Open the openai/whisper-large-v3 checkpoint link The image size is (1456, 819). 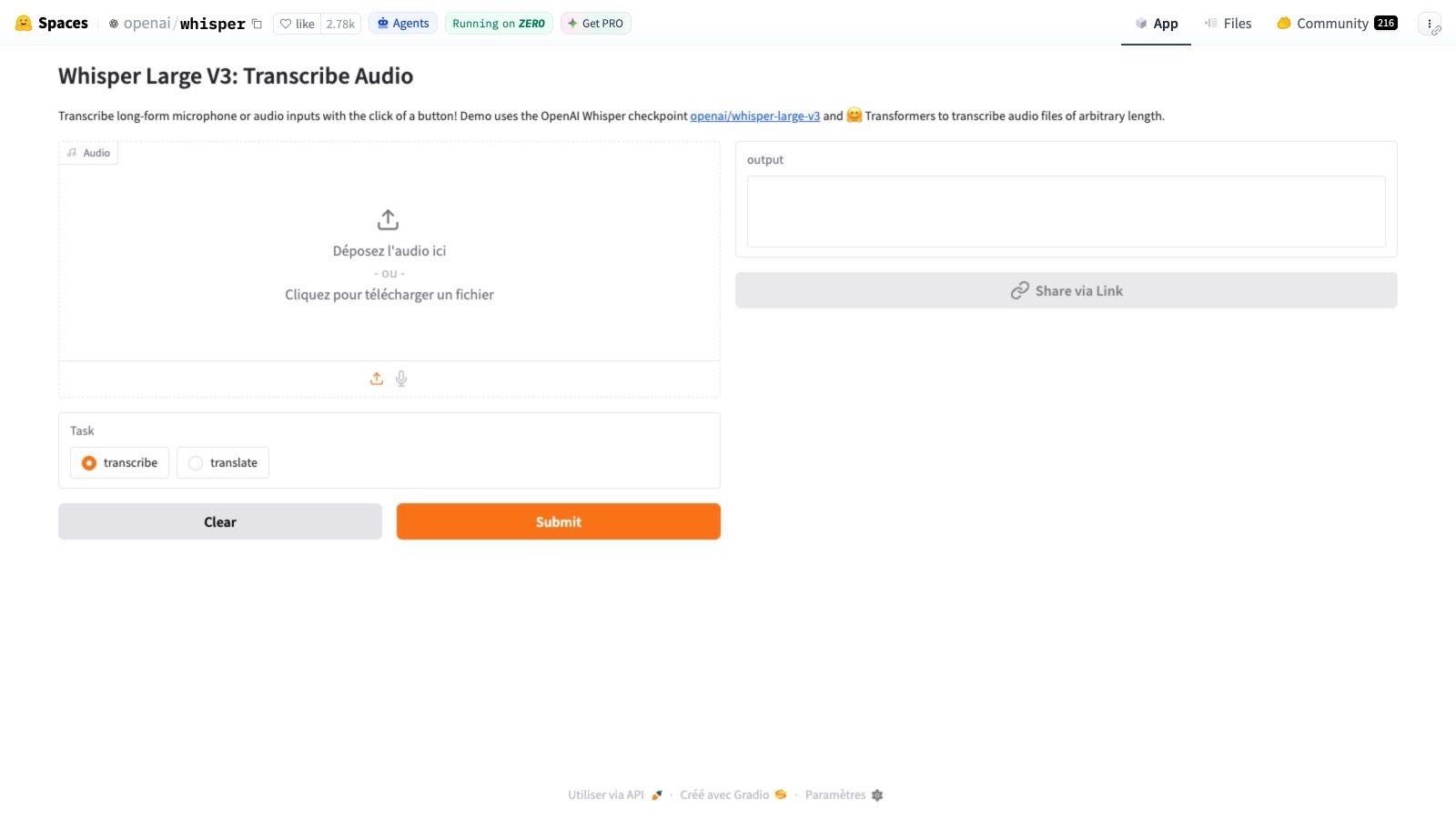coord(754,116)
